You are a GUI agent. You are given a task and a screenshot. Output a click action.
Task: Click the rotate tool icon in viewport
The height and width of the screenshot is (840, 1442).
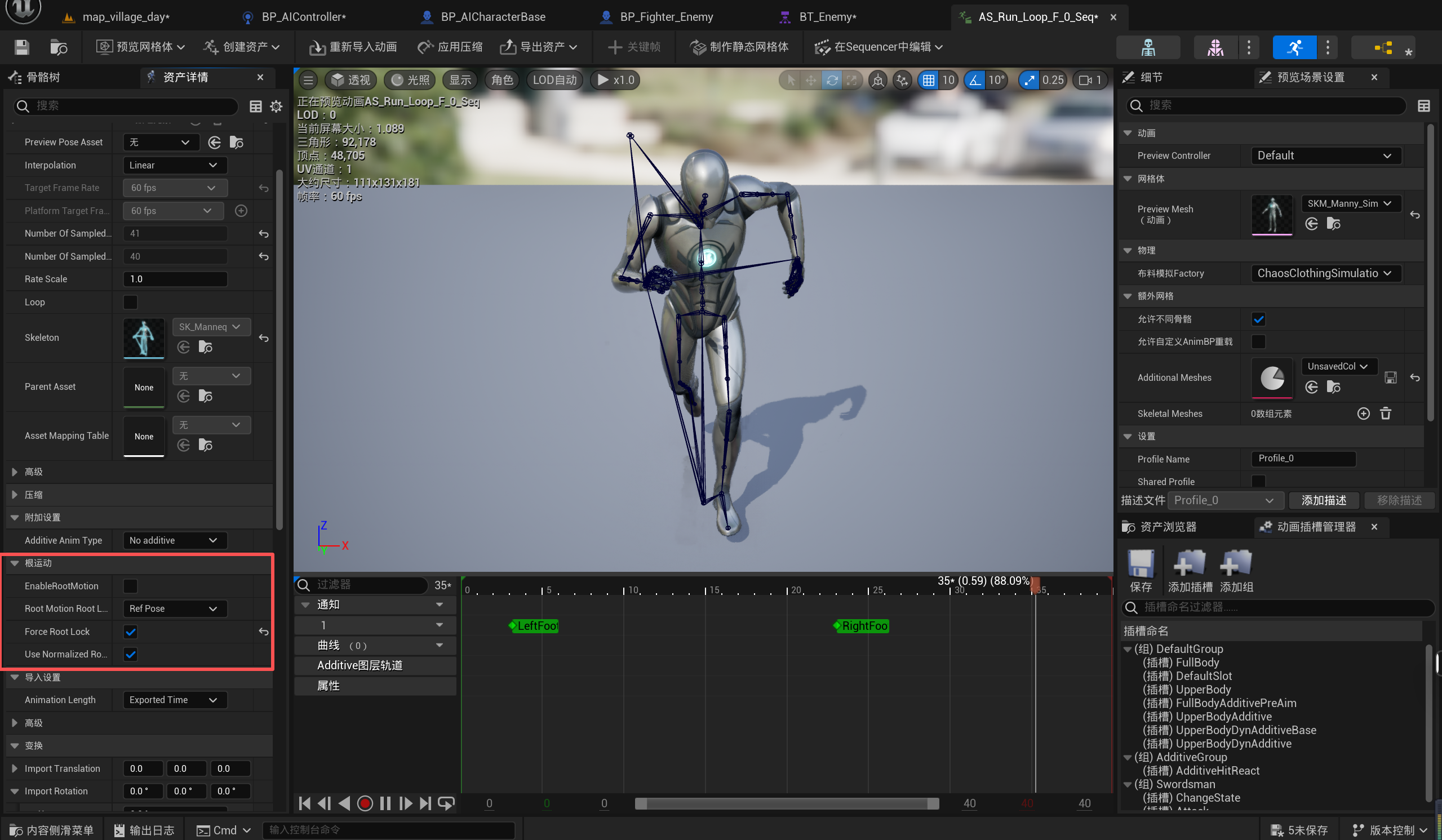[x=831, y=80]
